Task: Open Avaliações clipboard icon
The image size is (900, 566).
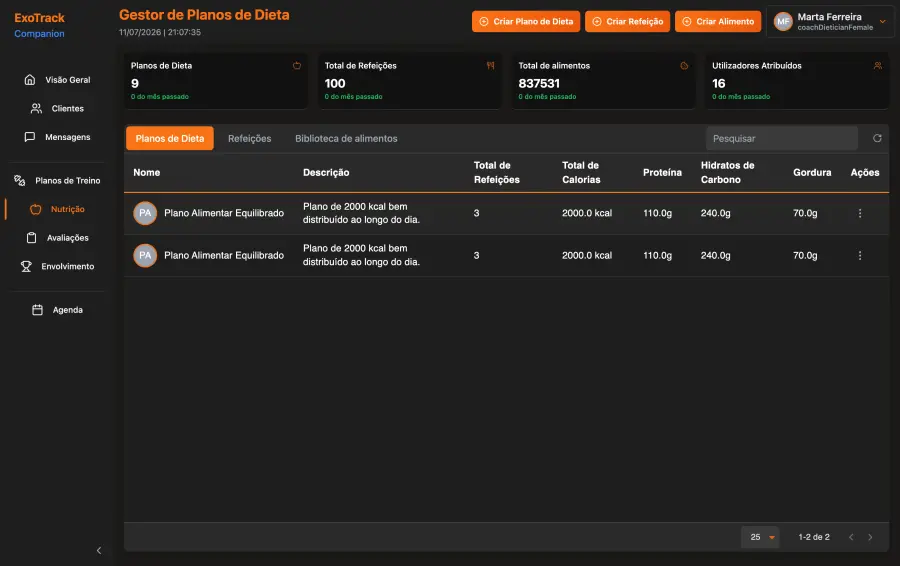Action: click(x=32, y=238)
